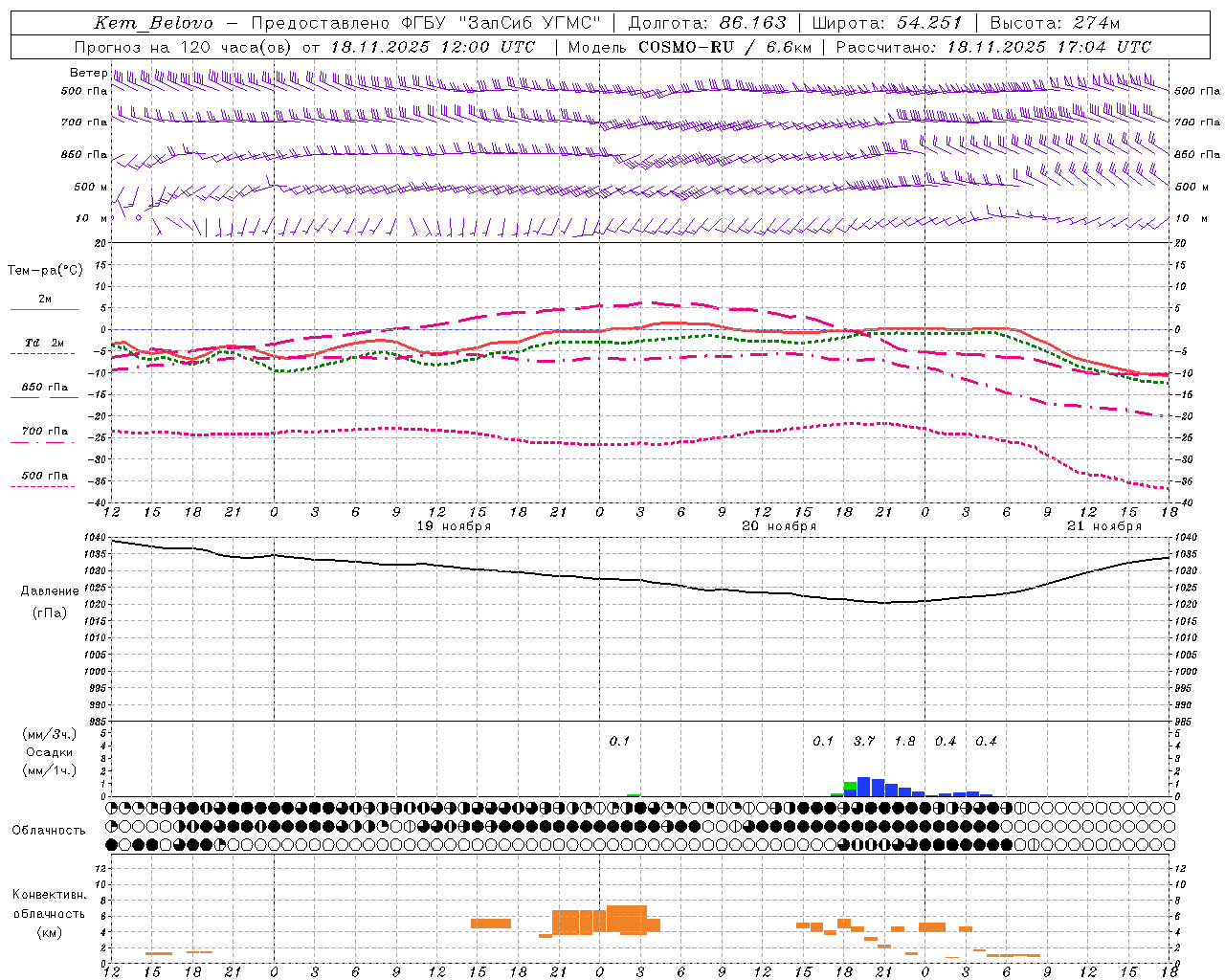Select the longitude value 86.163
The width and height of the screenshot is (1225, 980).
[x=752, y=23]
